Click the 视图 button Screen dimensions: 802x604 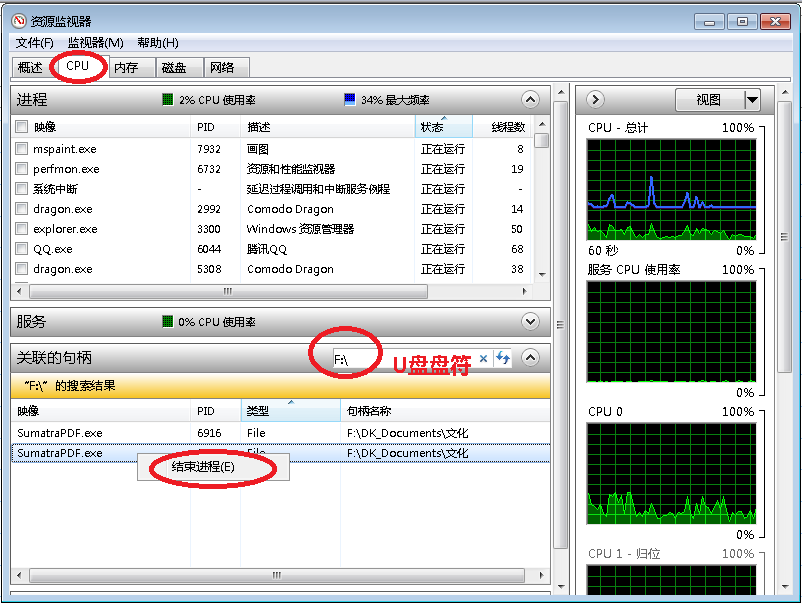click(708, 99)
